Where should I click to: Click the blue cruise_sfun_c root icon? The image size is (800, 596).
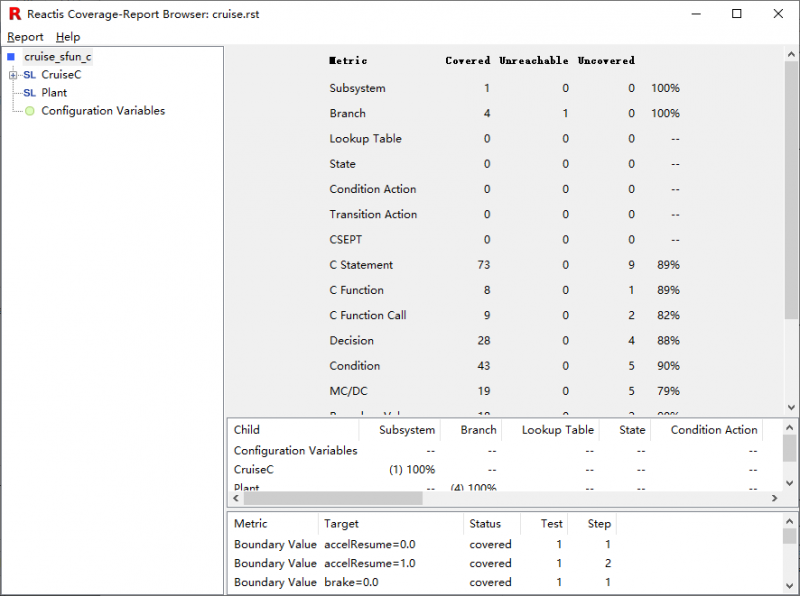tap(11, 57)
